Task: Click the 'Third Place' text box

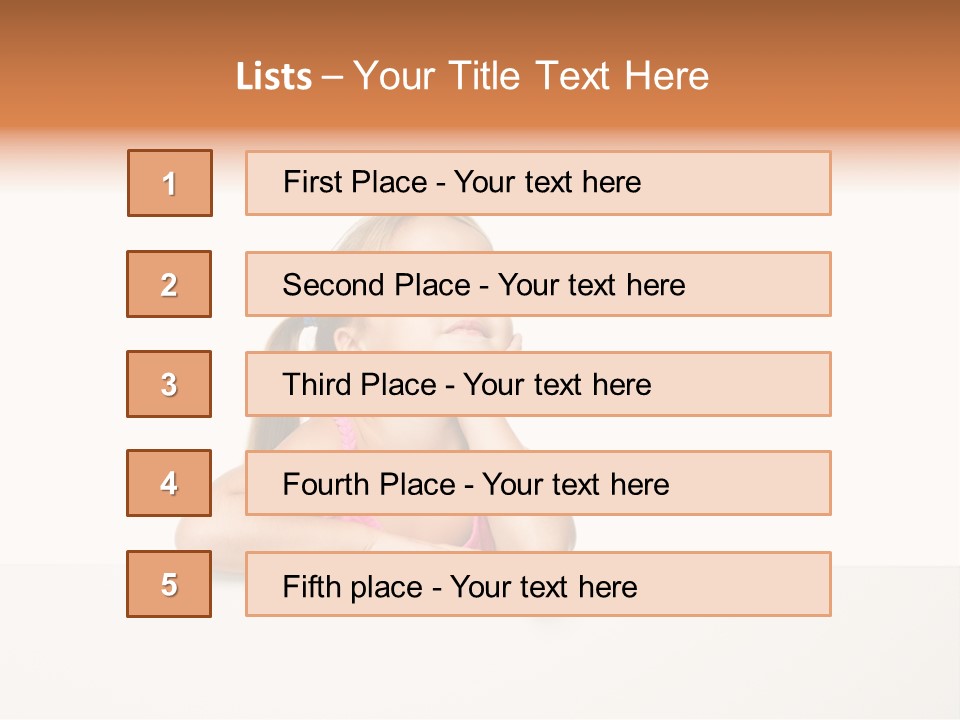Action: coord(538,384)
